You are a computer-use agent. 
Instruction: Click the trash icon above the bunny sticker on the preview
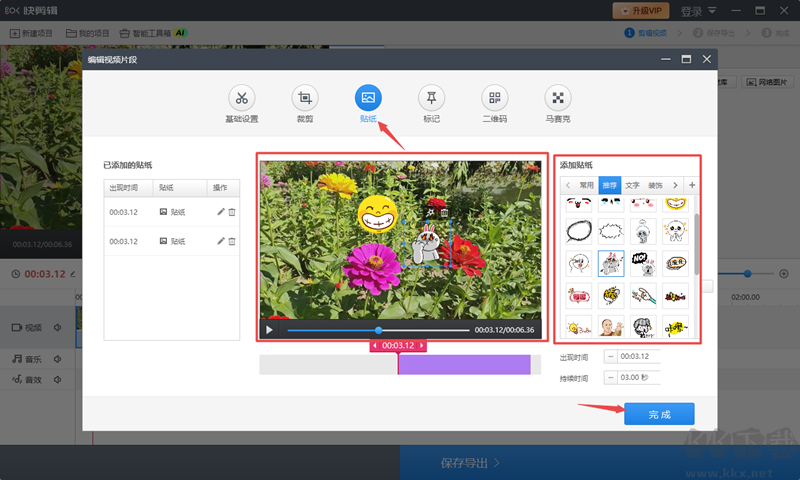pyautogui.click(x=444, y=212)
